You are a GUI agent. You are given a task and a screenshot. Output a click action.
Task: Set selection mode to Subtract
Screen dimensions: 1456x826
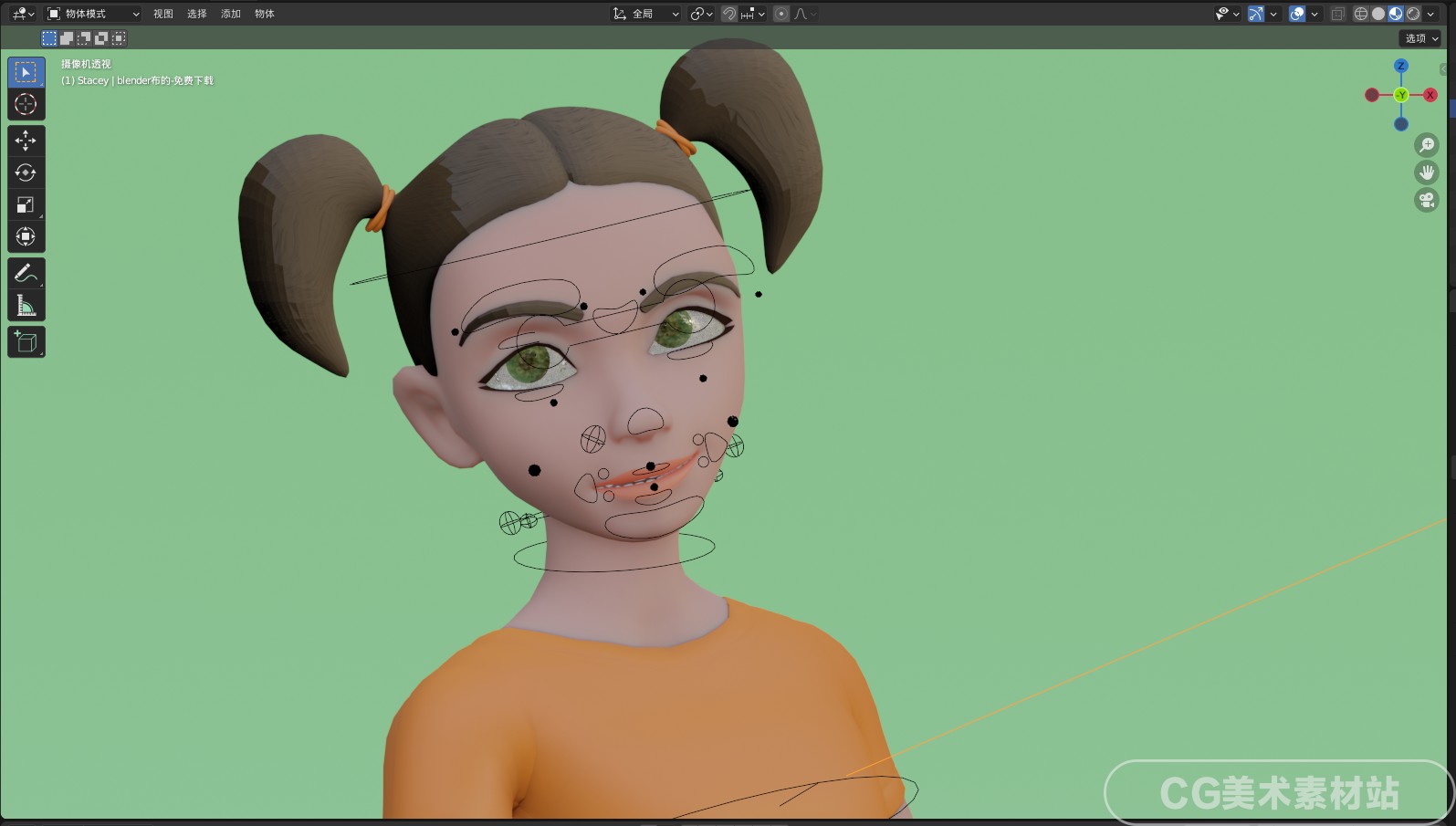pyautogui.click(x=84, y=38)
